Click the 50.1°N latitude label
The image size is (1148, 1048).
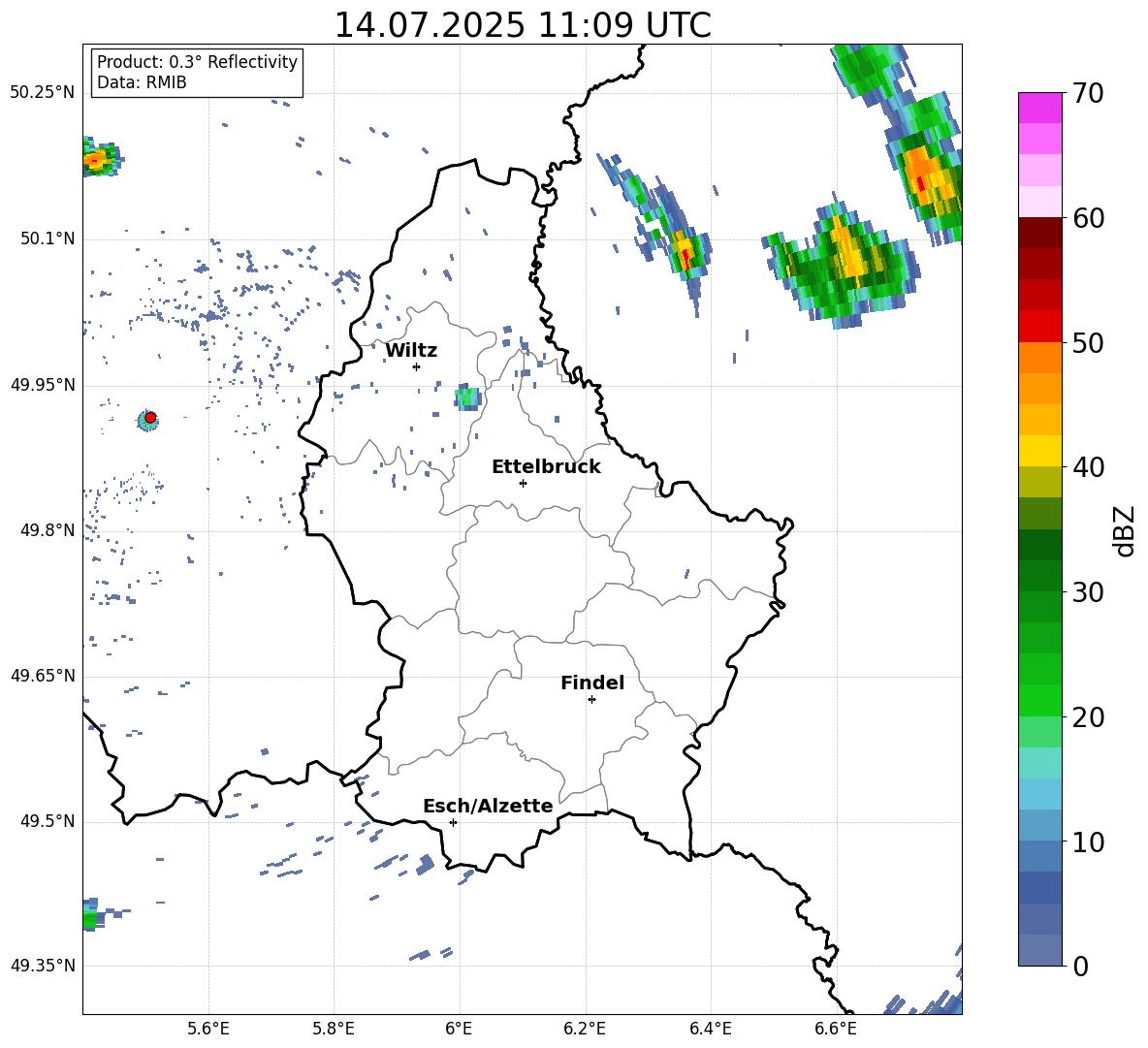click(48, 238)
